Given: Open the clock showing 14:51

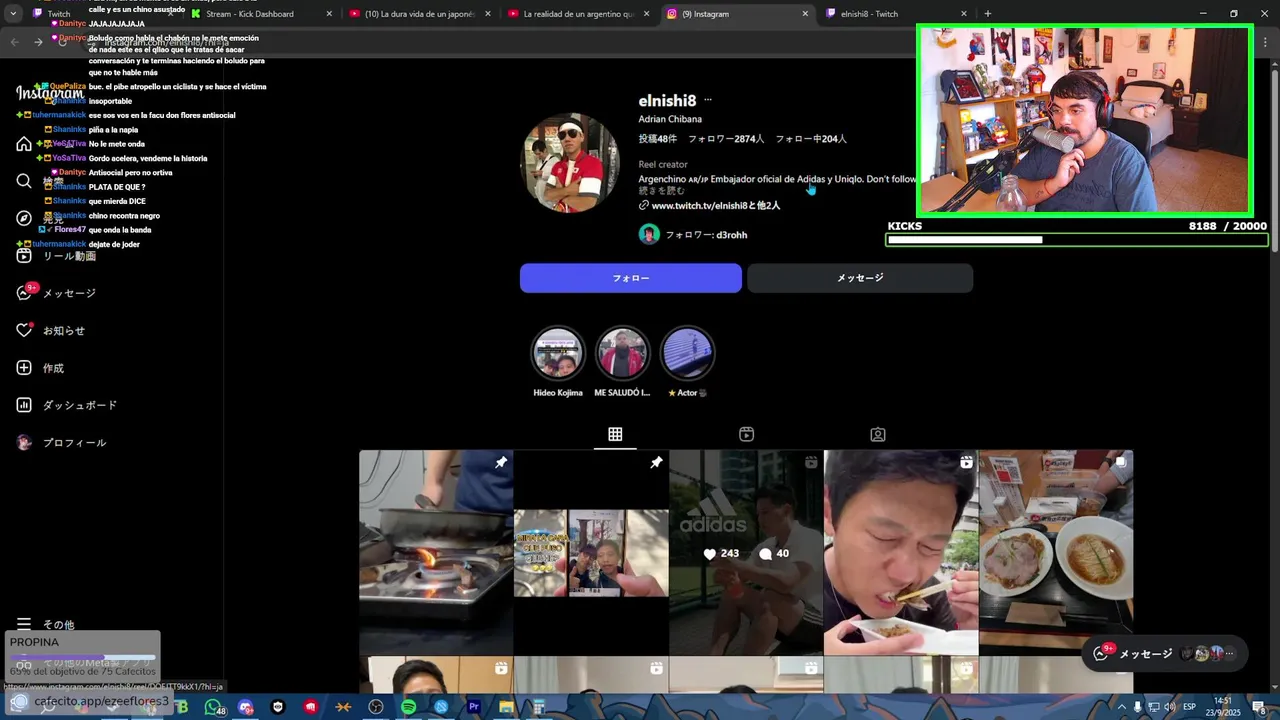Looking at the screenshot, I should (x=1223, y=706).
